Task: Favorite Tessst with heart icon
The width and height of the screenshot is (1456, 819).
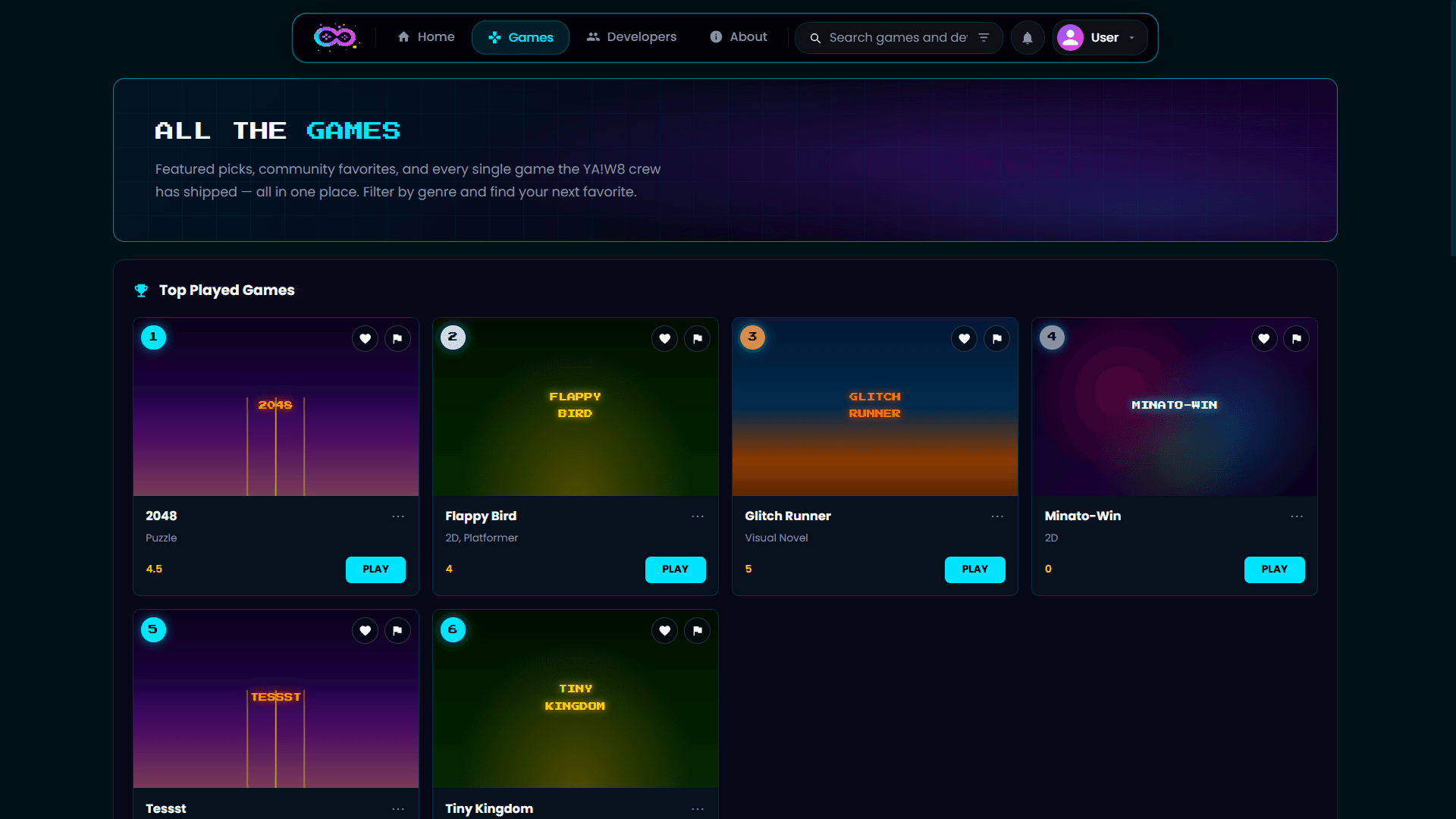Action: coord(365,630)
